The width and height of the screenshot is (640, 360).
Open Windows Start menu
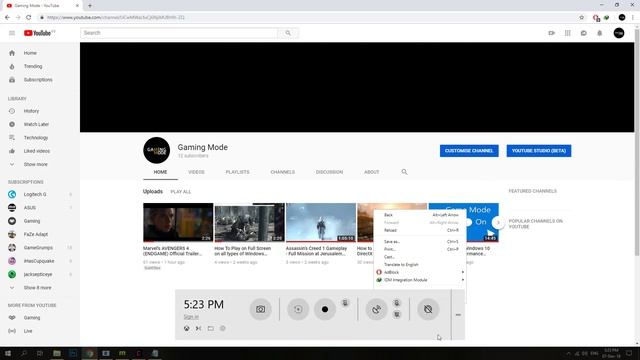pyautogui.click(x=8, y=353)
